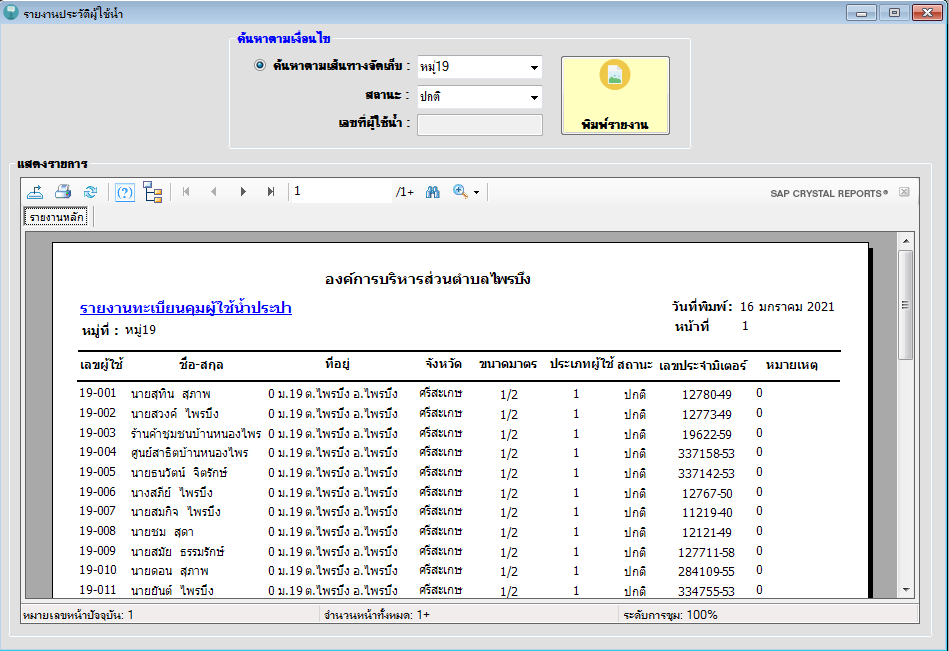Expand the สถานะ status dropdown
Screen dimensions: 949x651
point(533,97)
